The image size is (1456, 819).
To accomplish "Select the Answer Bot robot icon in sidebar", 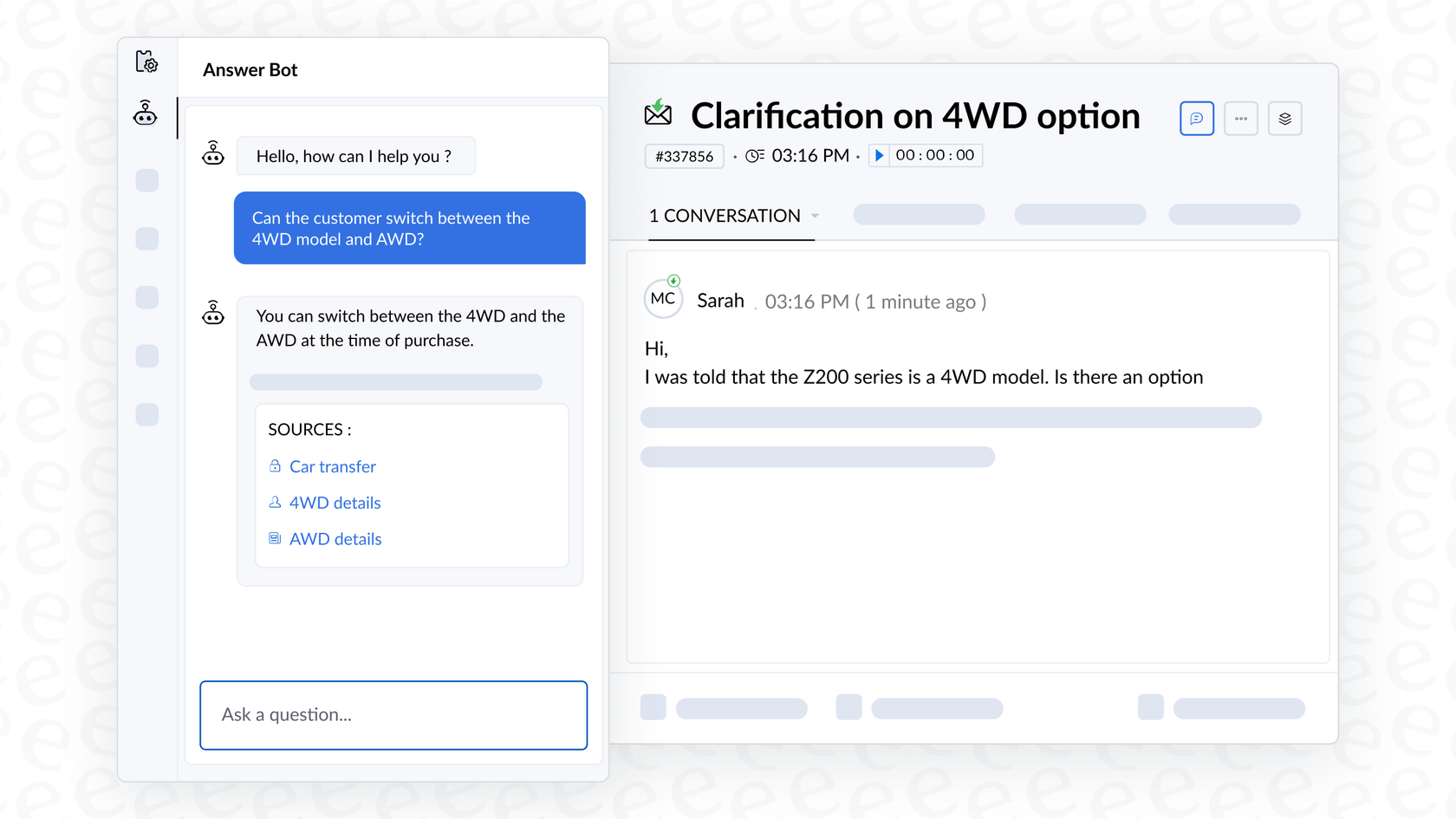I will [145, 114].
